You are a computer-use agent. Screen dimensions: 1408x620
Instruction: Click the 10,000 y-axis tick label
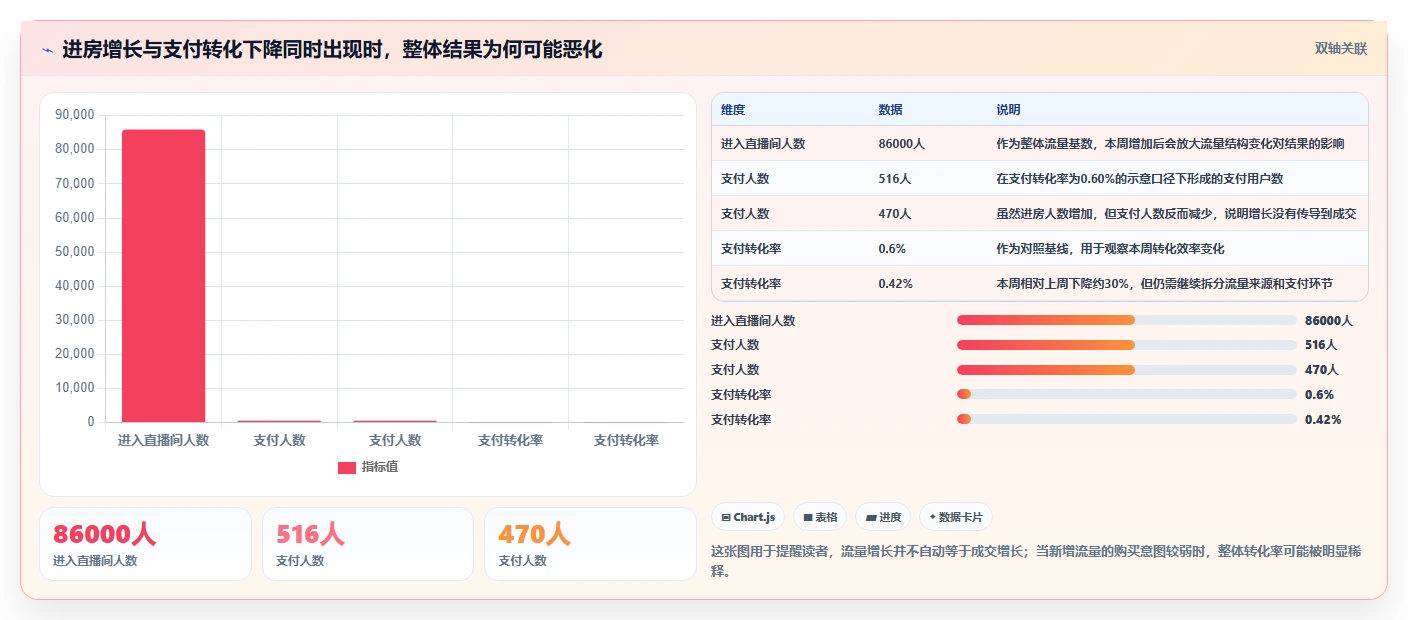pyautogui.click(x=74, y=388)
